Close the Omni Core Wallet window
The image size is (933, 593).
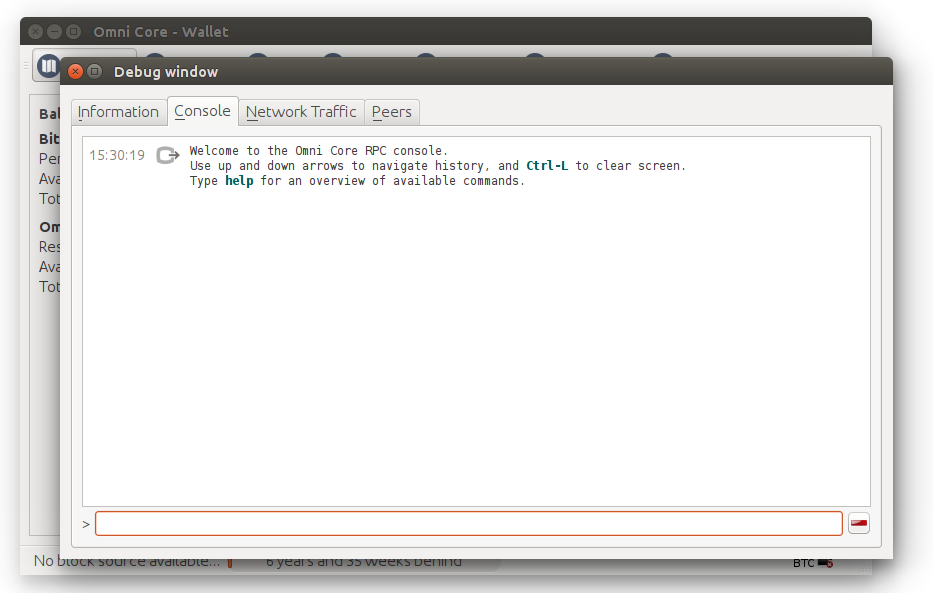click(35, 32)
